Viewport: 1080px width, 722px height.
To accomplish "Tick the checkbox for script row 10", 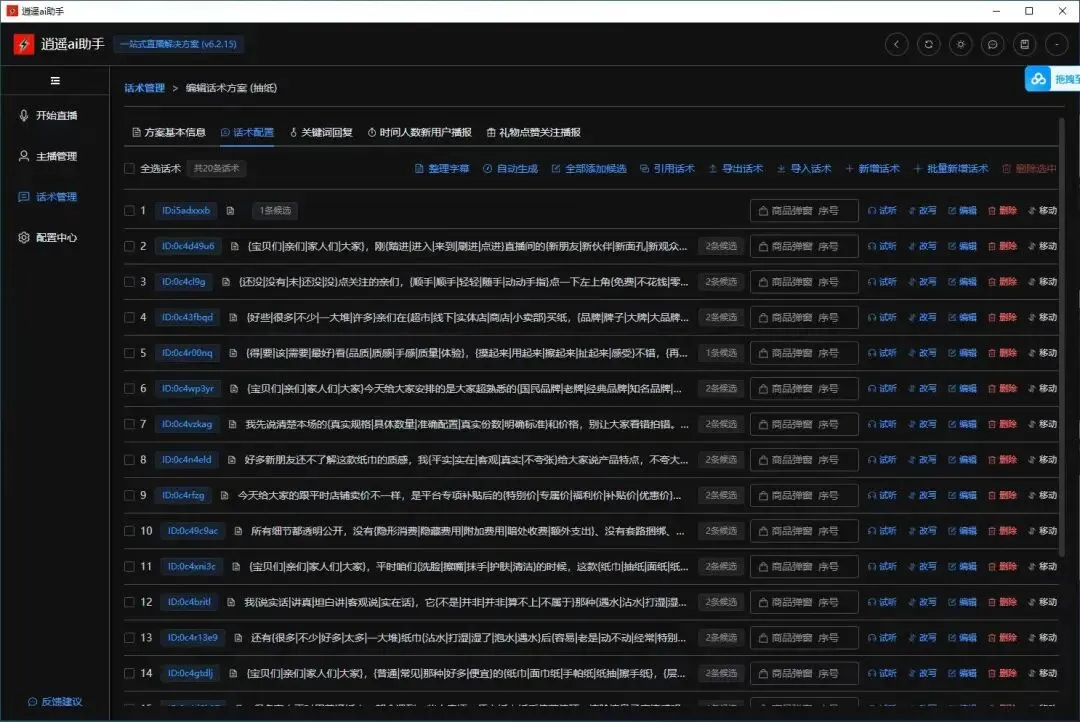I will tap(129, 530).
